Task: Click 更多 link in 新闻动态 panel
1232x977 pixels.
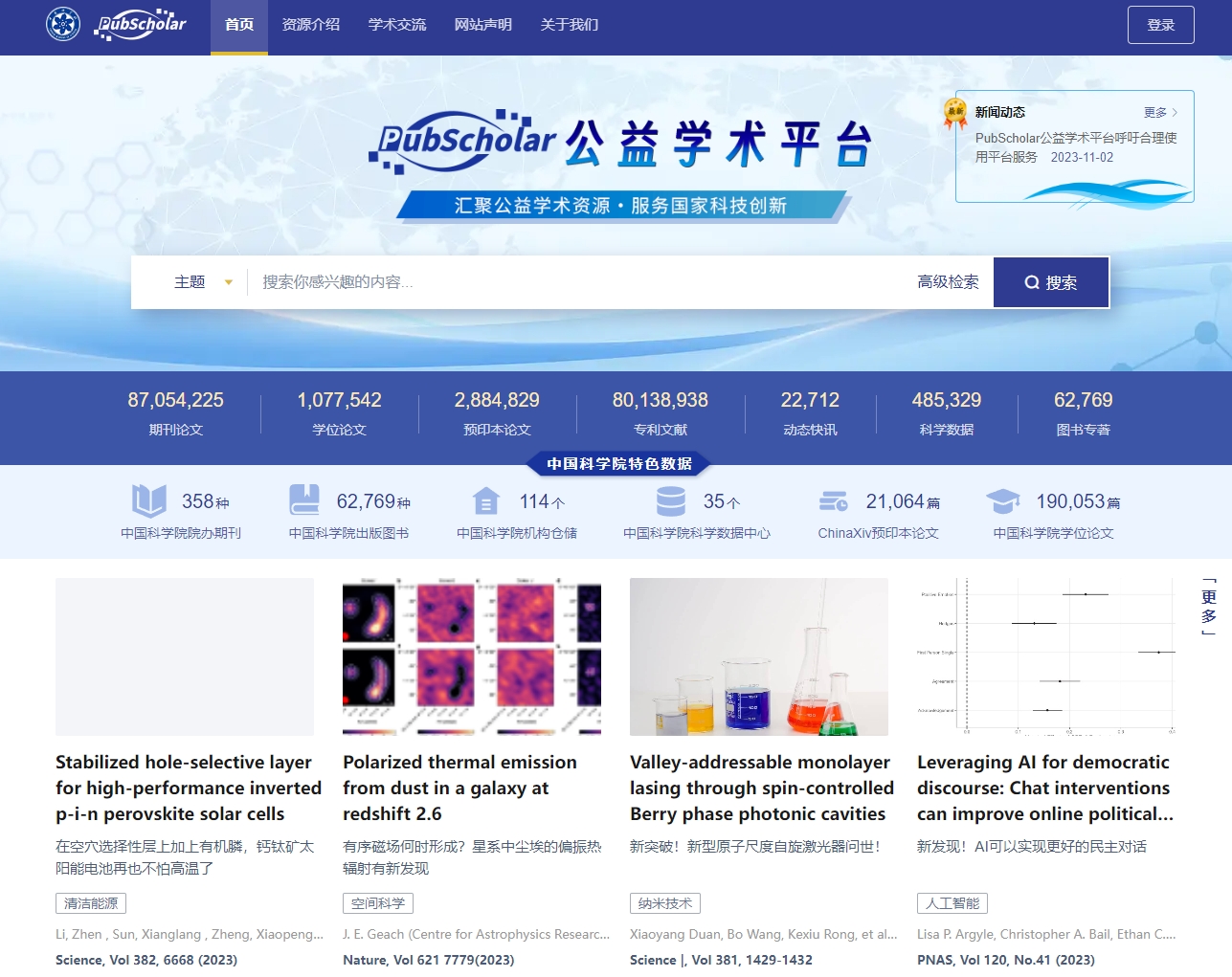Action: click(1155, 112)
